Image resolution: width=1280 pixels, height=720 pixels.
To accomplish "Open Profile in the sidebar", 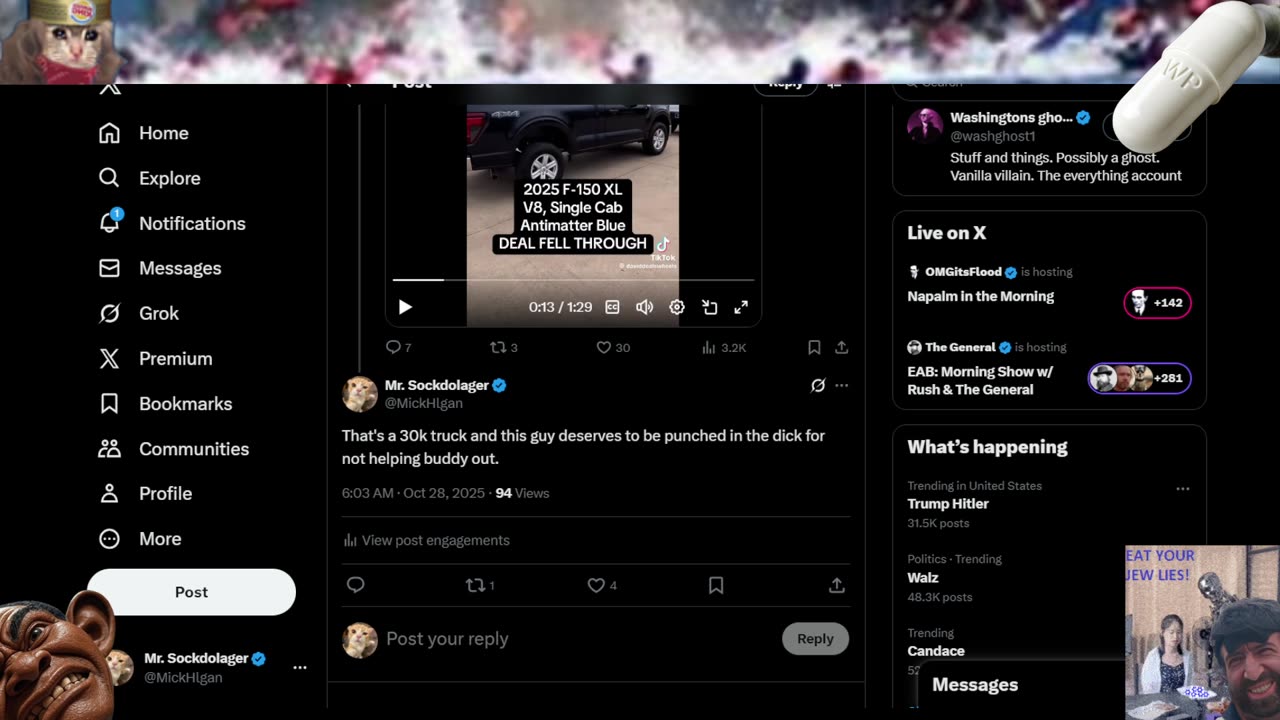I will [x=146, y=493].
